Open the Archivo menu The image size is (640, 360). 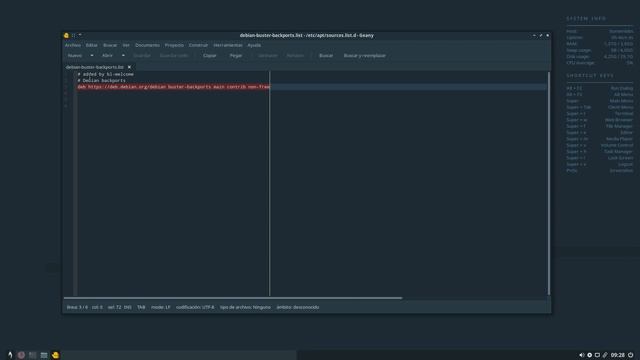[x=73, y=45]
